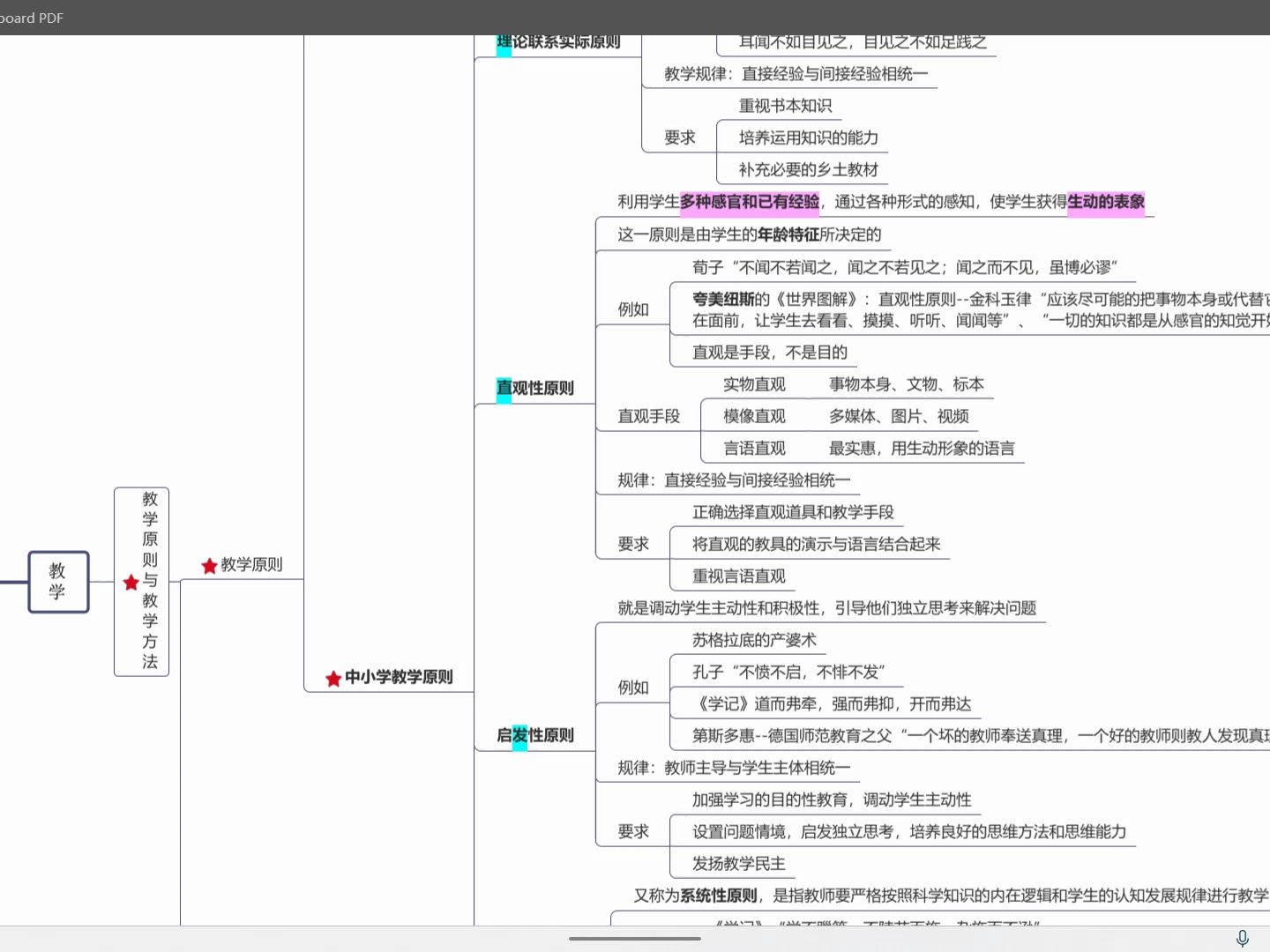Click 培养运用知识的能力 node

click(809, 138)
